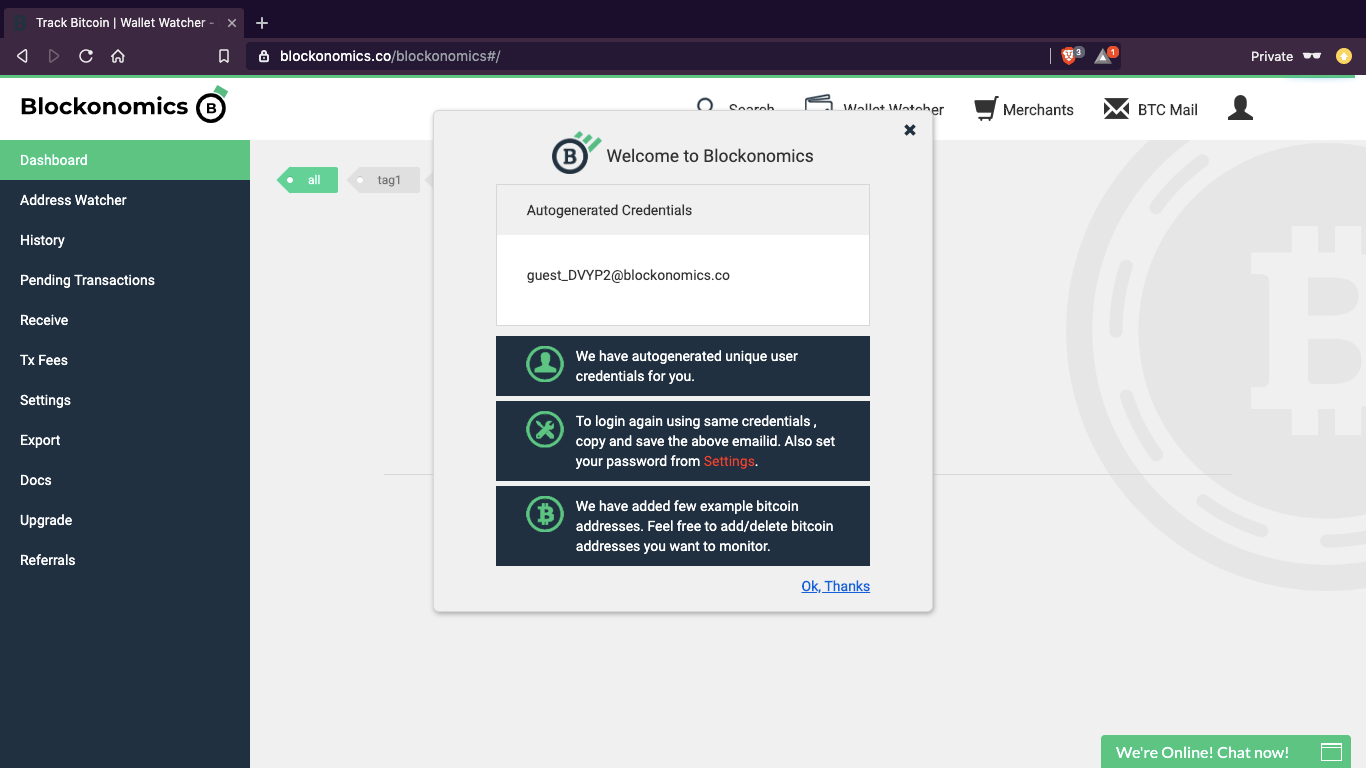Open Upgrade in sidebar
The image size is (1366, 768).
(x=125, y=520)
